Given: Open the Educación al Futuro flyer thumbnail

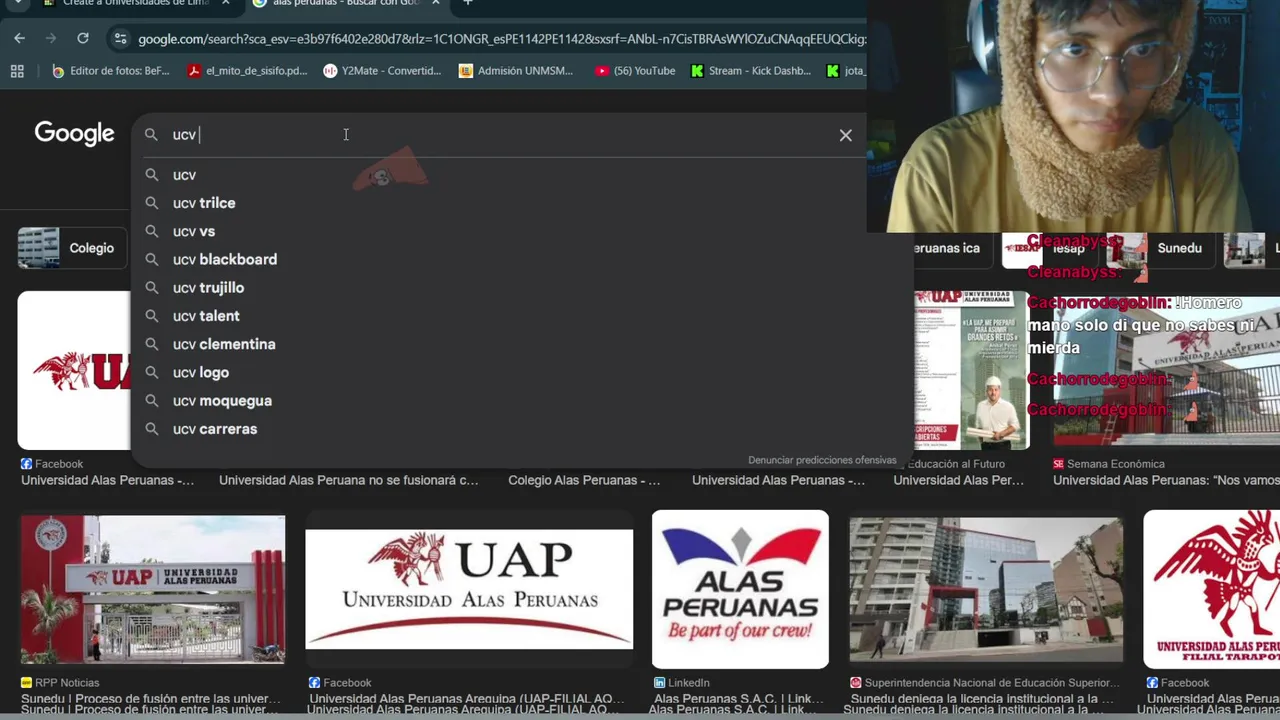Looking at the screenshot, I should tap(971, 370).
